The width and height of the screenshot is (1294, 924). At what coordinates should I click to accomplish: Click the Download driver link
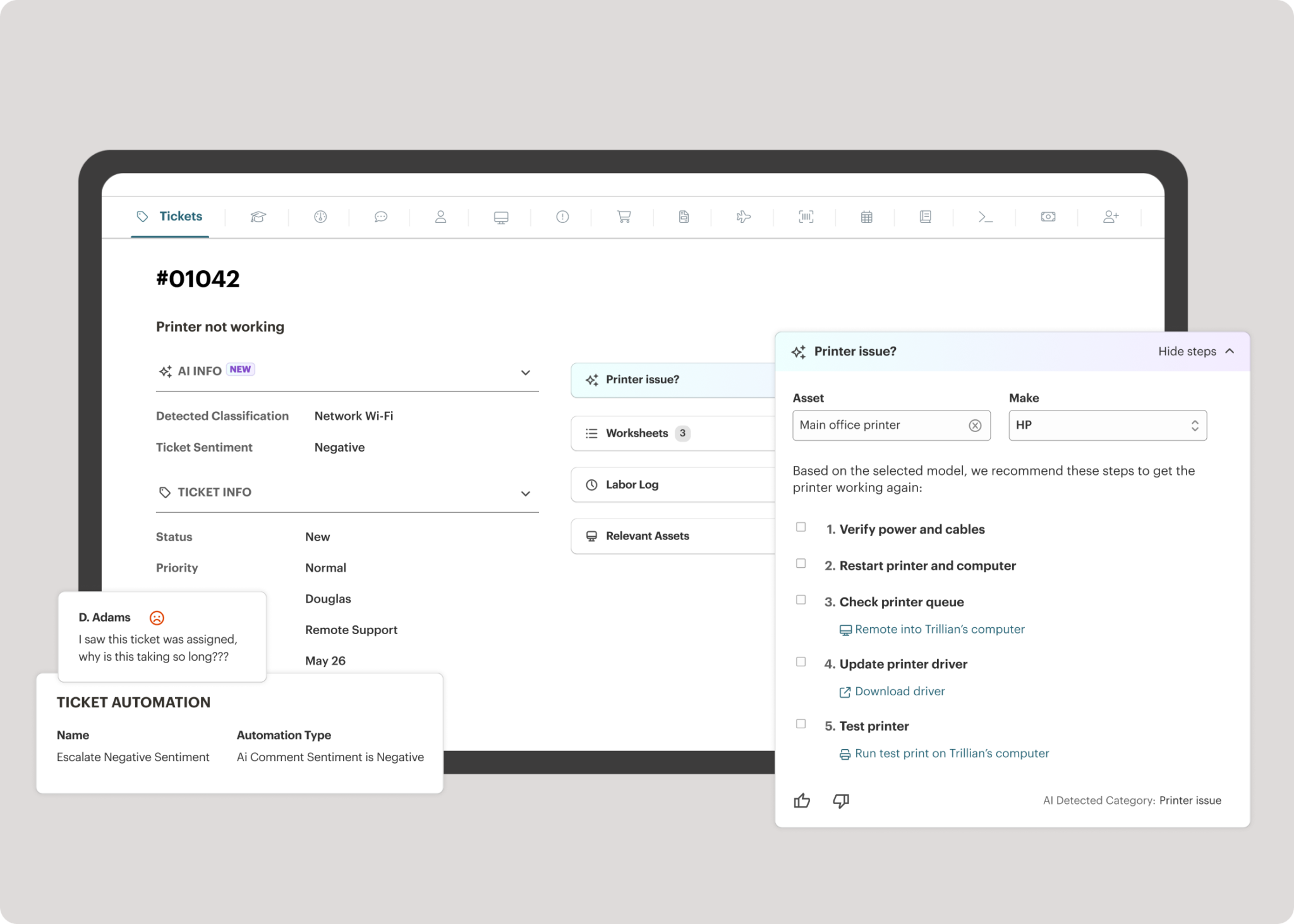click(899, 691)
